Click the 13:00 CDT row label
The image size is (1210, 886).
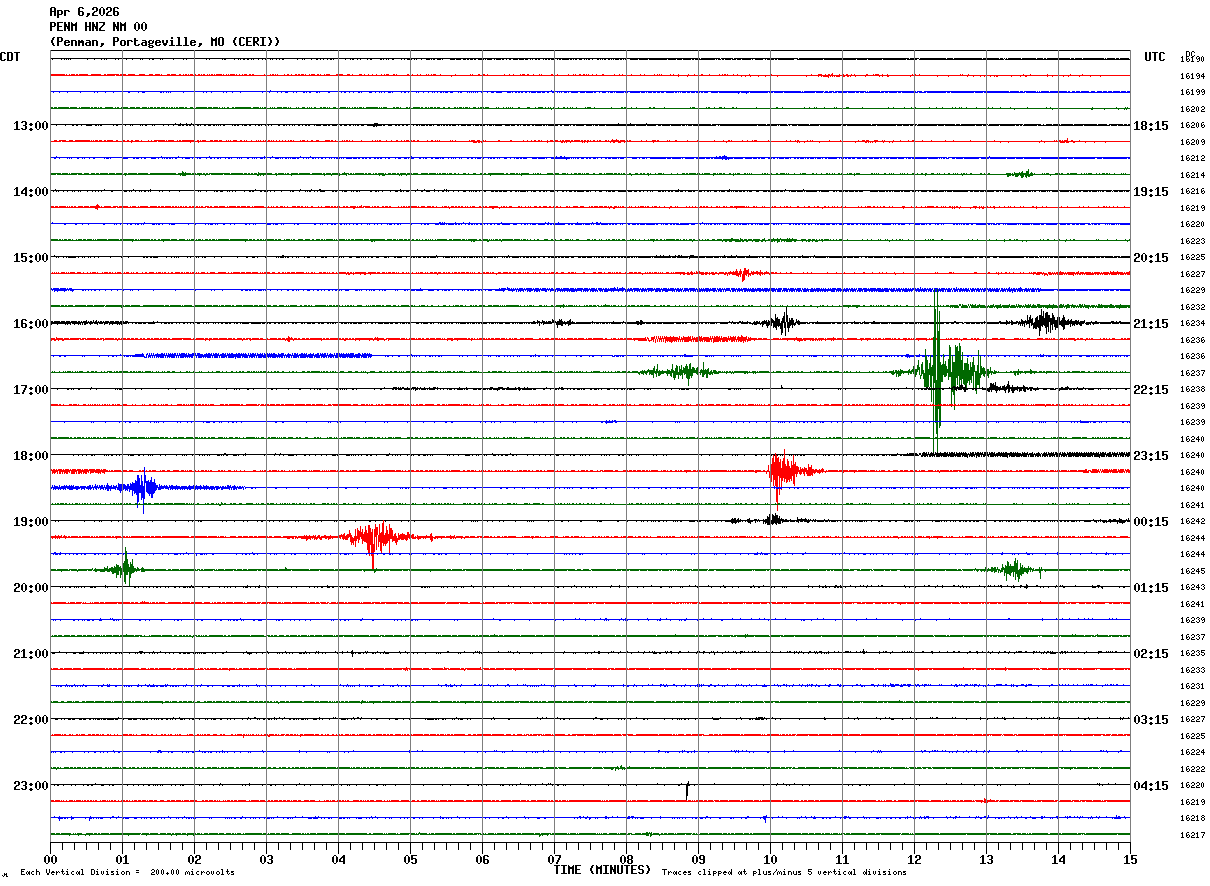[31, 126]
